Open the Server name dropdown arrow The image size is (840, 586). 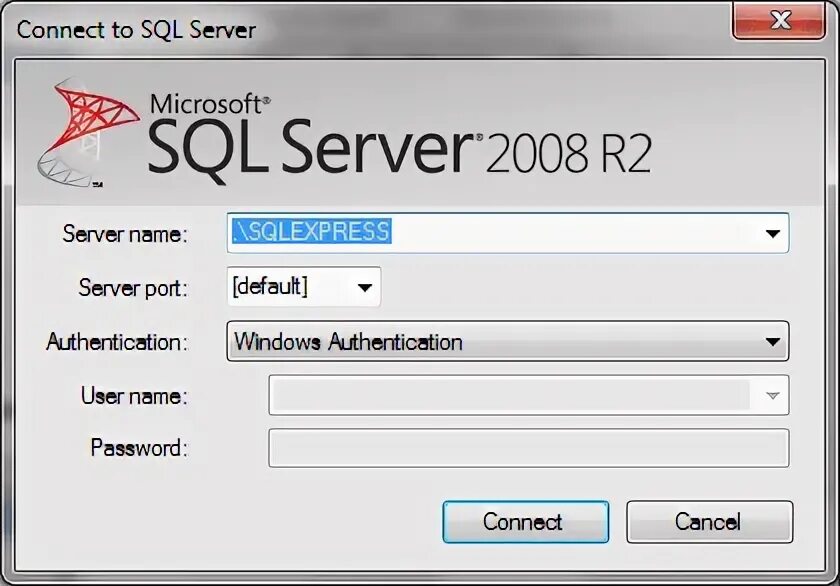[x=772, y=234]
